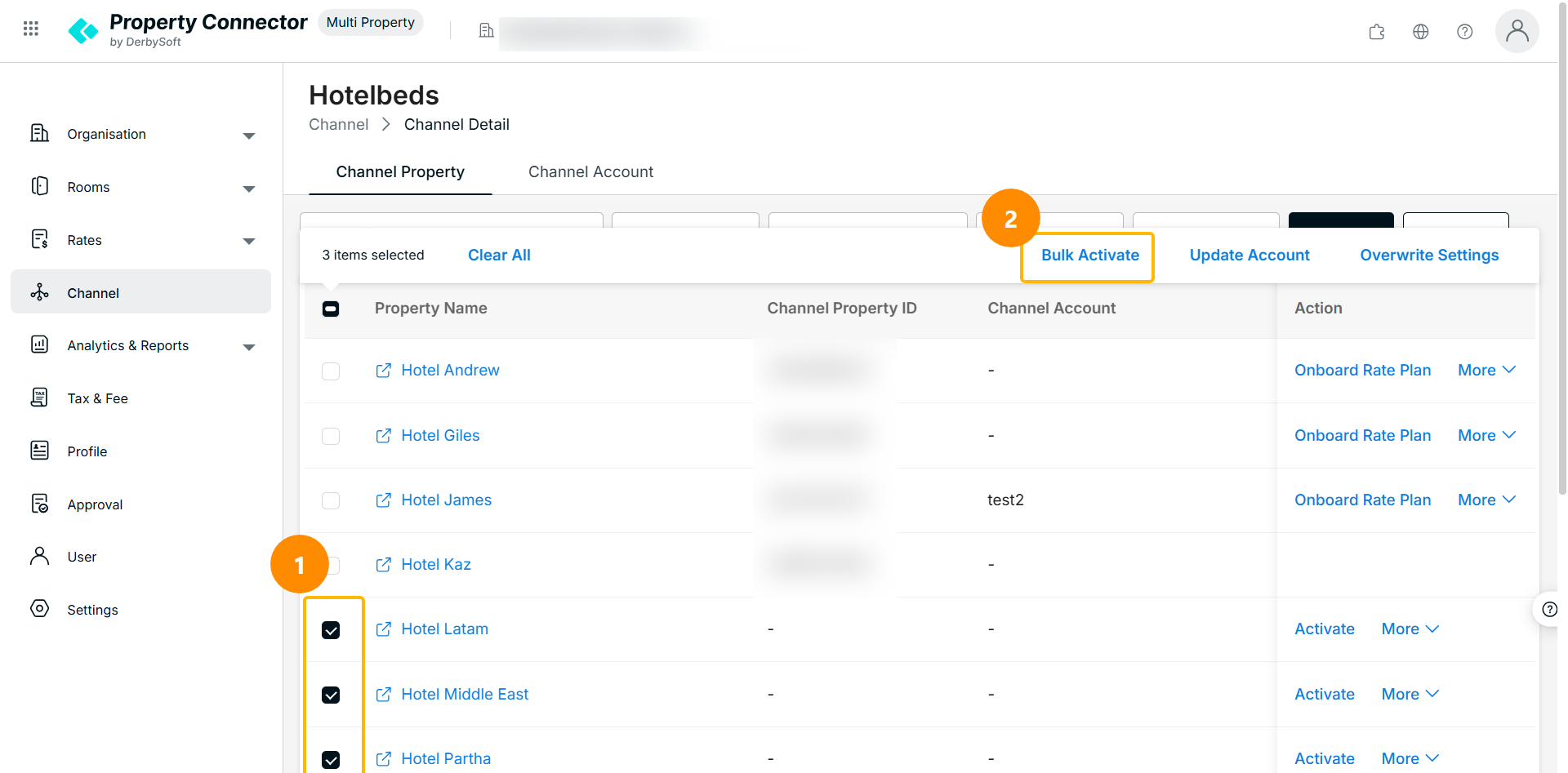
Task: Activate Hotel Partha
Action: pyautogui.click(x=1324, y=758)
